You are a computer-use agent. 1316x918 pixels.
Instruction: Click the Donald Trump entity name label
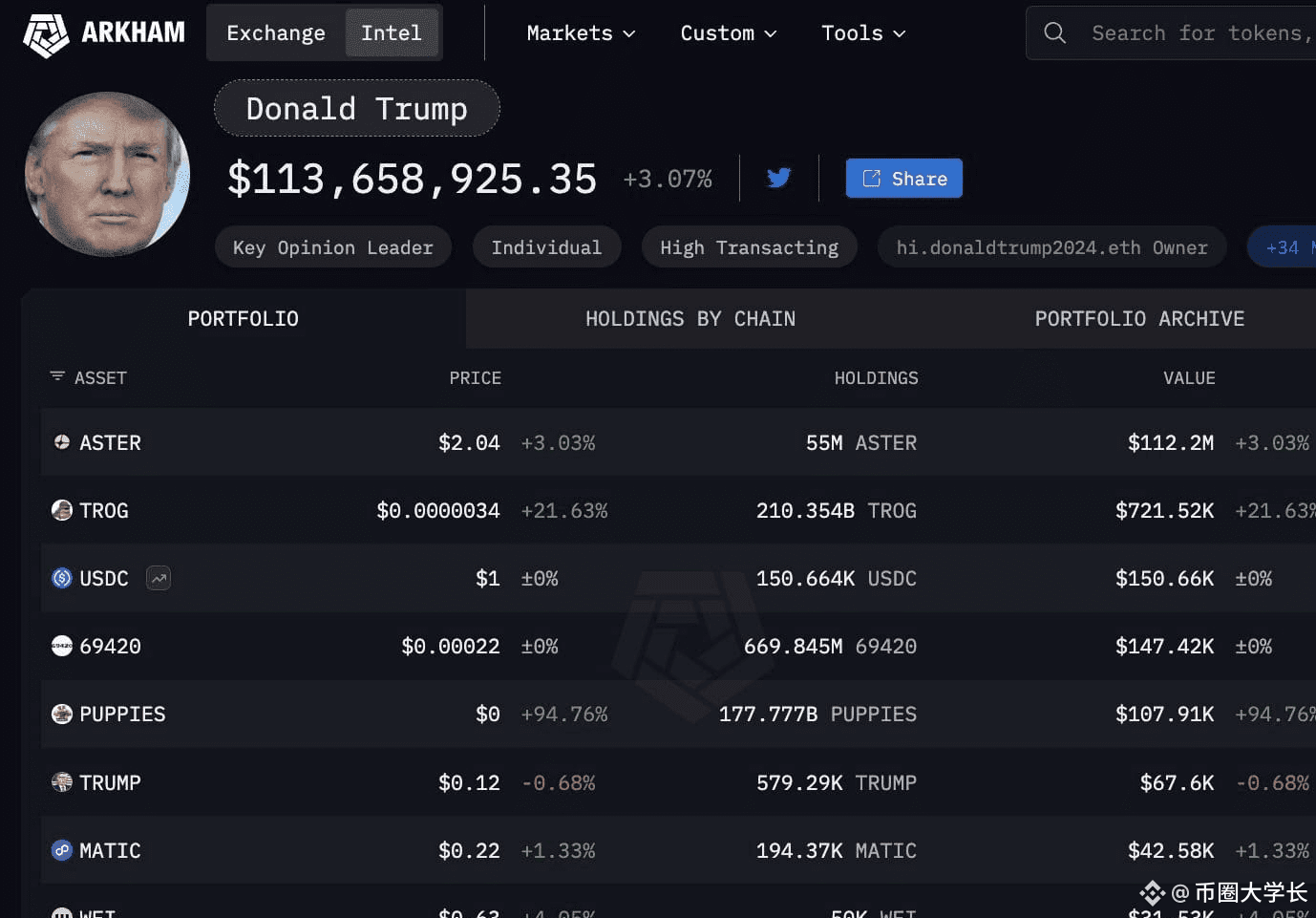357,108
